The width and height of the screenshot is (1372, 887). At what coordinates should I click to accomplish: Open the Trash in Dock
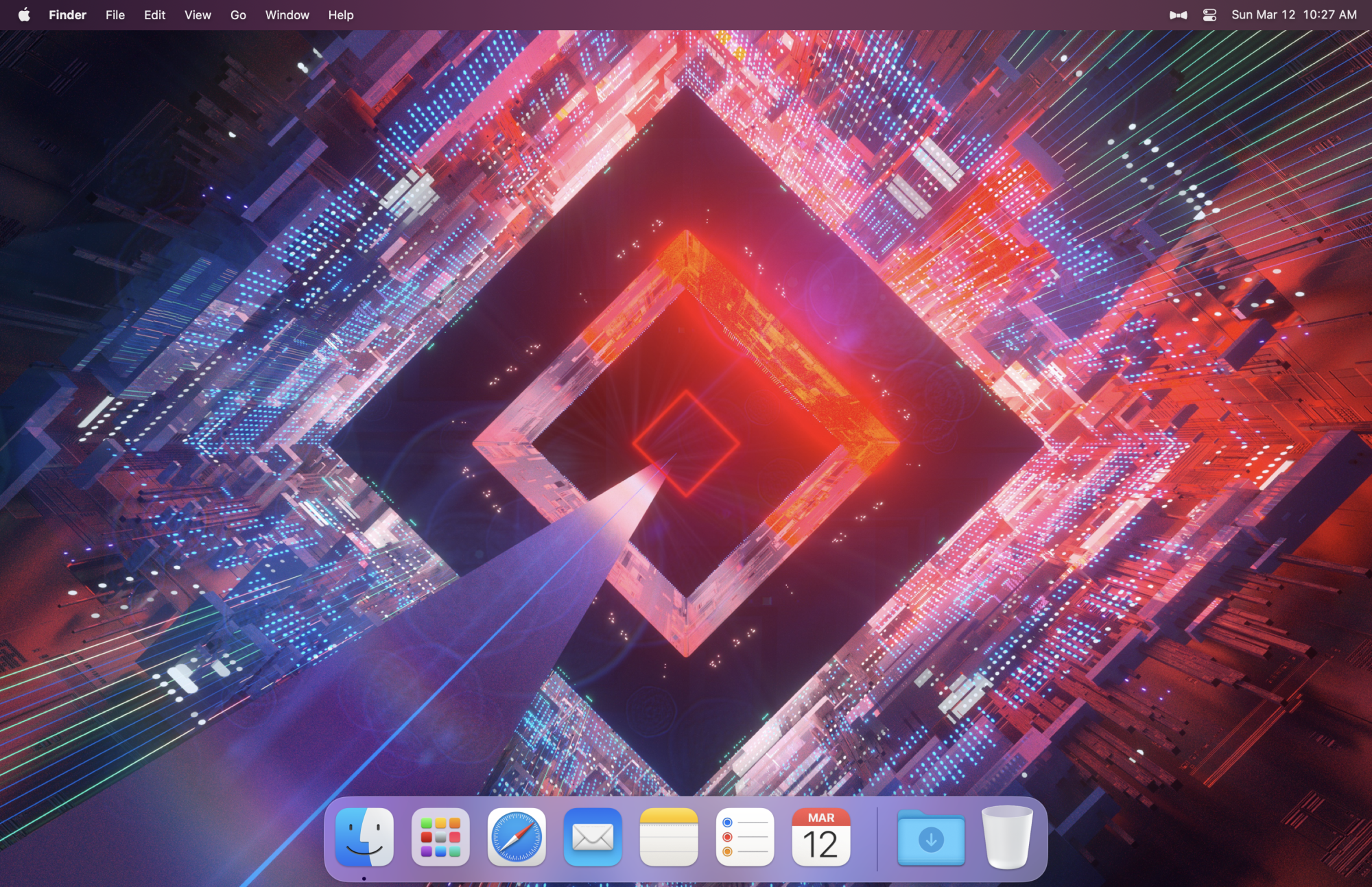point(1006,837)
